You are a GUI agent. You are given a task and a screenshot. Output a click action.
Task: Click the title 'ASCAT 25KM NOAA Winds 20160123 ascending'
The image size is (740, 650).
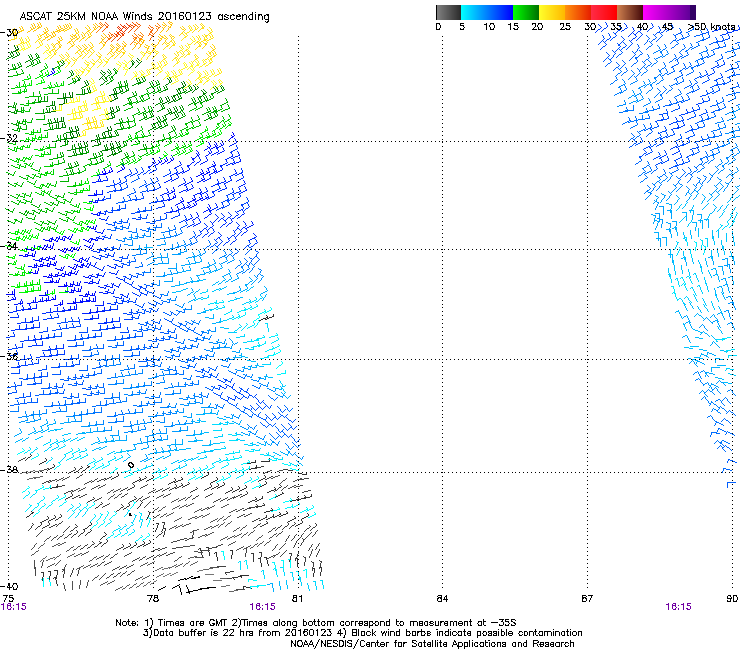(x=144, y=16)
